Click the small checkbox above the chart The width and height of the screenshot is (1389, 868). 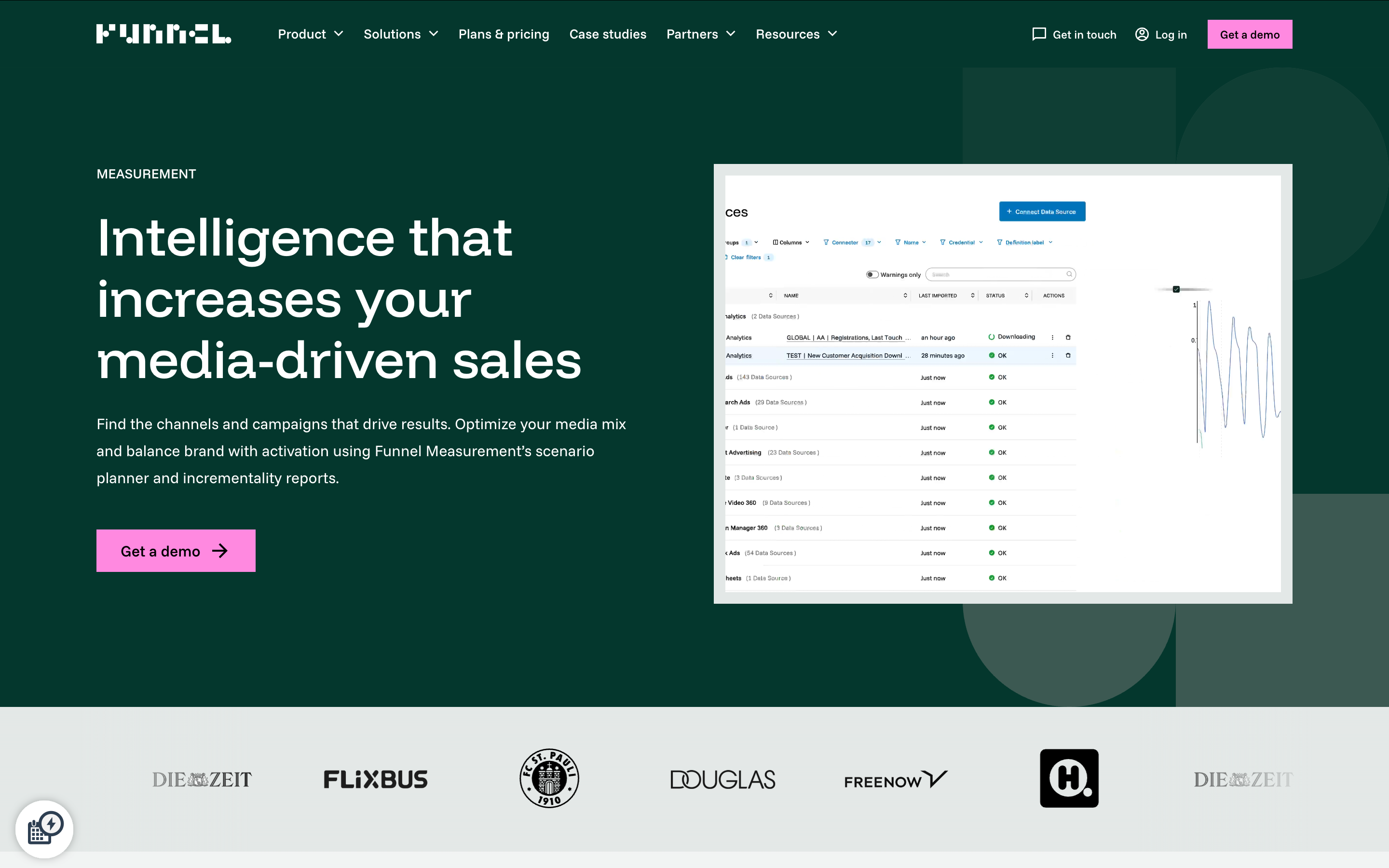click(x=1176, y=289)
